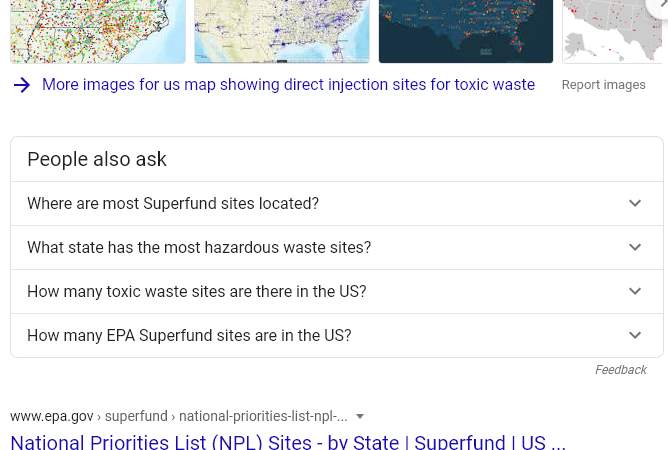
Task: Open the gray US map with Alaska thumbnail
Action: coord(613,32)
